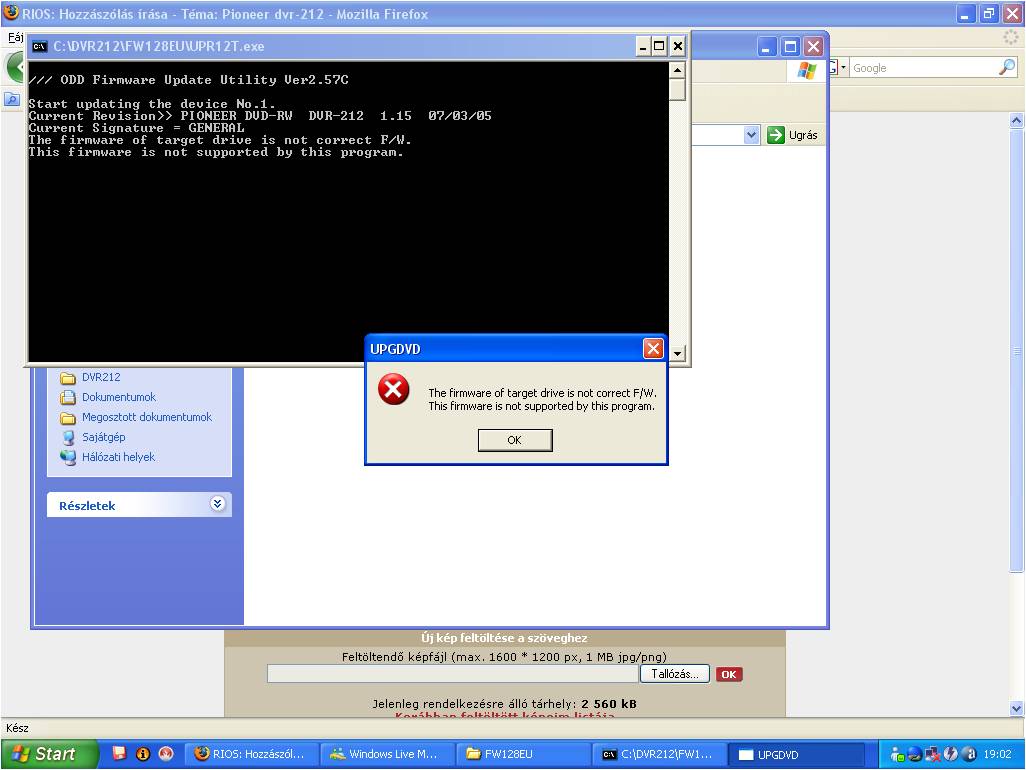Close the Explorer FW128EU window
The width and height of the screenshot is (1026, 770).
(813, 46)
